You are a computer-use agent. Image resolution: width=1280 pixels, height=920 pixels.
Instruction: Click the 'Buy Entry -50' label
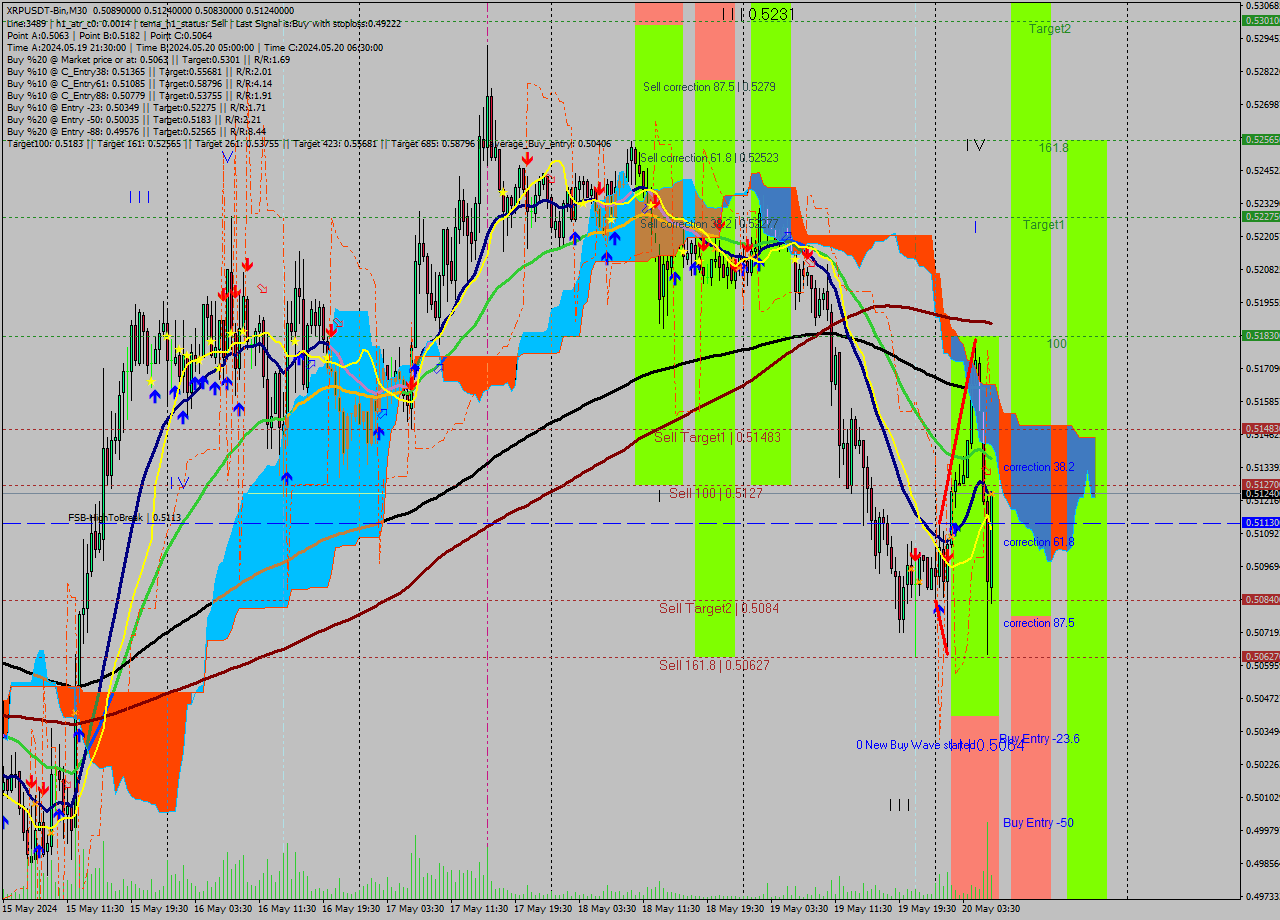[x=1038, y=823]
